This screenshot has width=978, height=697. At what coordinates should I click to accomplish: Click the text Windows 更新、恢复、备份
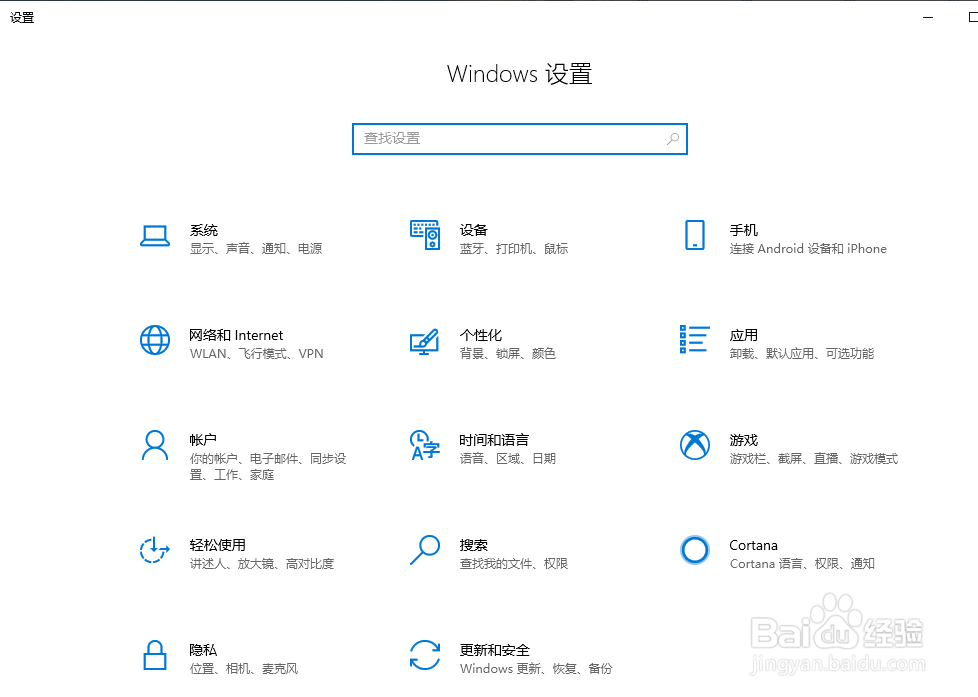pos(536,669)
